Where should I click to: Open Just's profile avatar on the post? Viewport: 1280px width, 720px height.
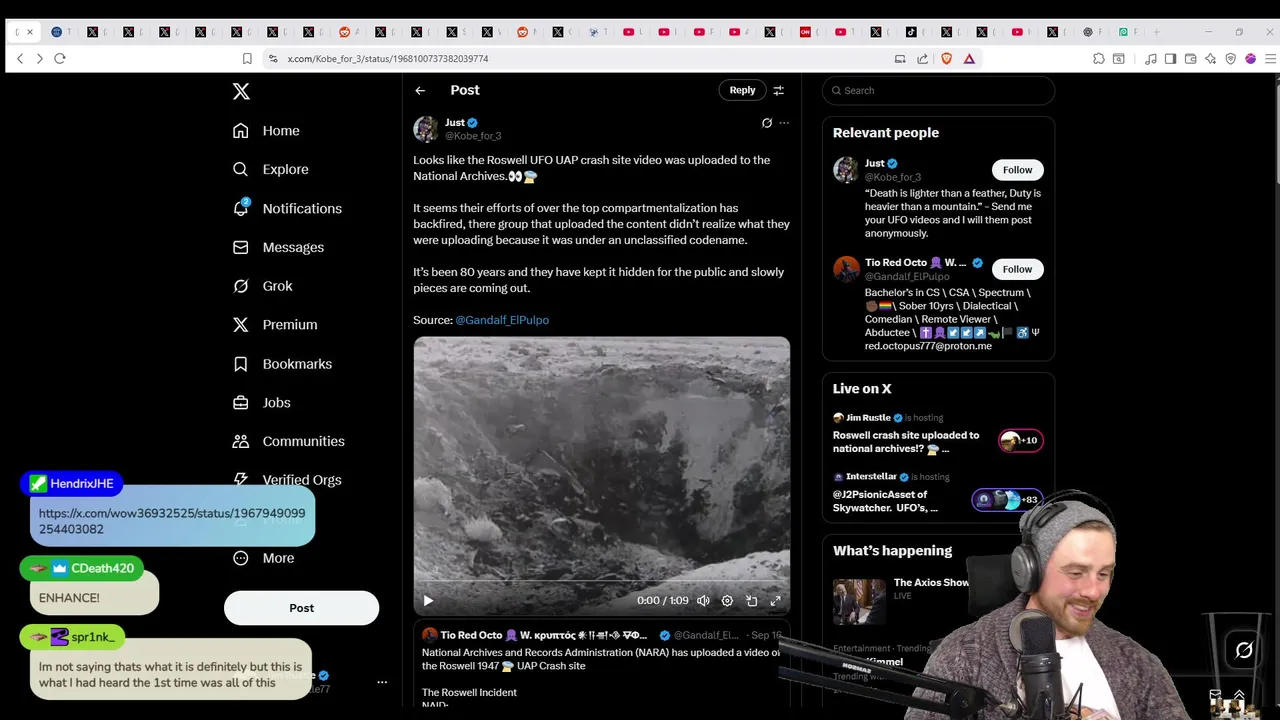click(x=426, y=129)
